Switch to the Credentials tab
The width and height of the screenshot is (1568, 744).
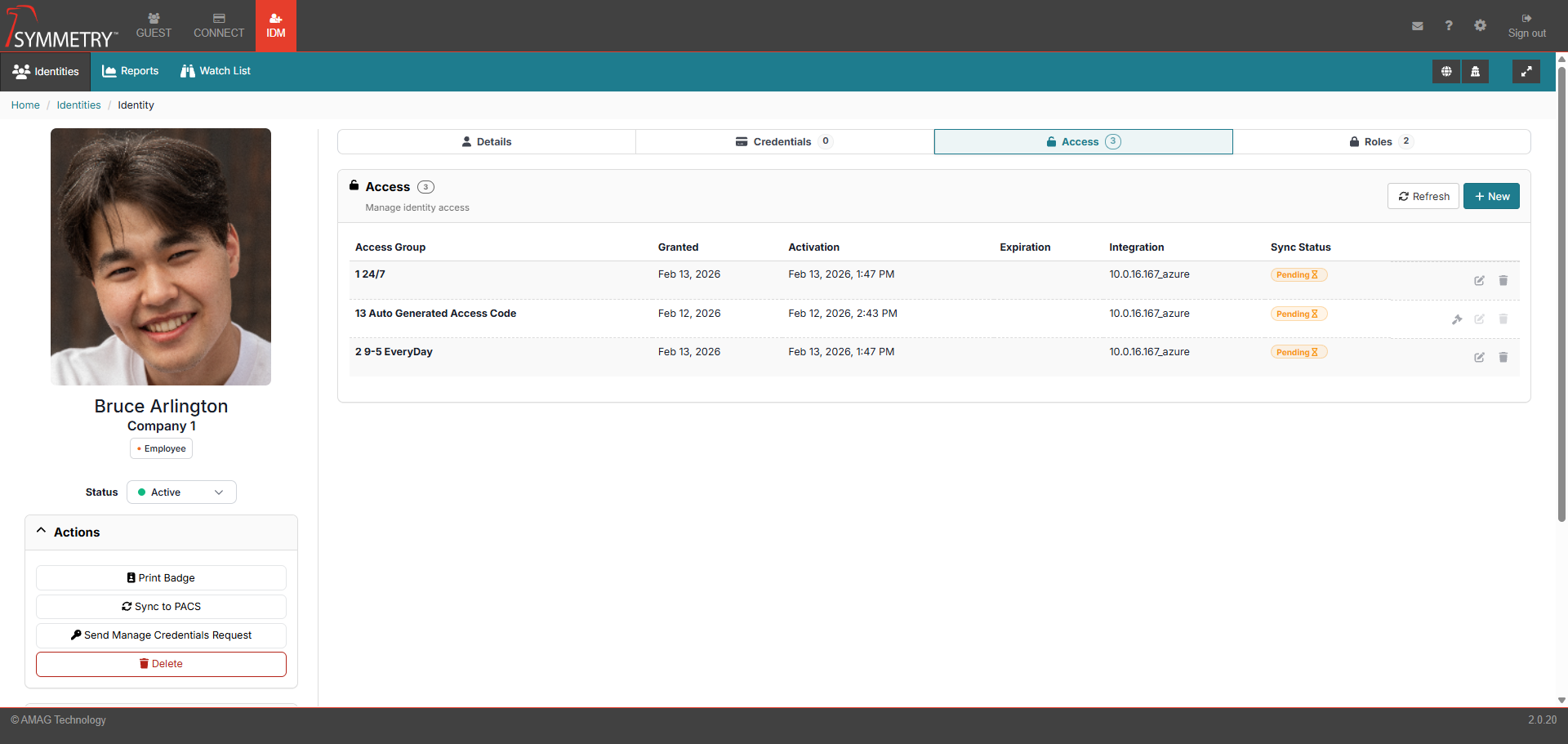point(784,142)
